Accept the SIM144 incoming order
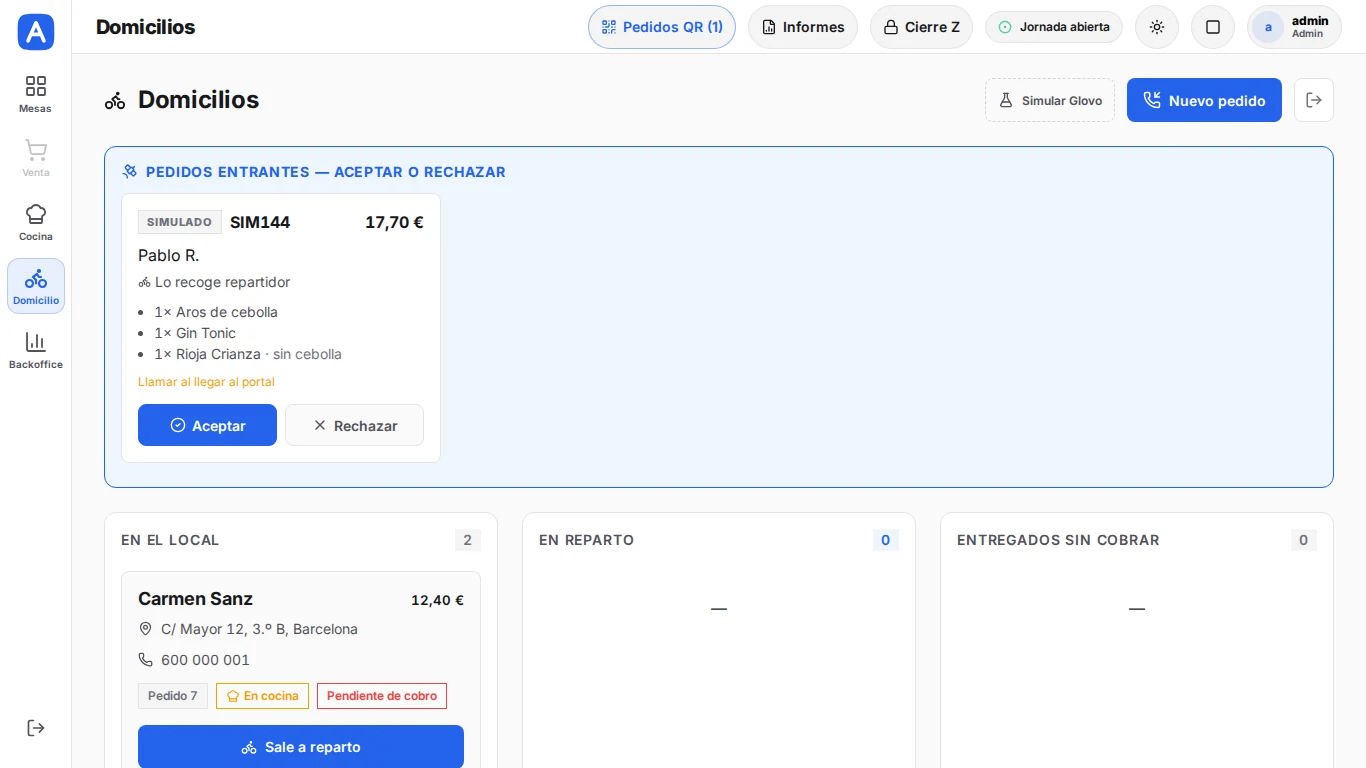Viewport: 1366px width, 768px height. 207,425
